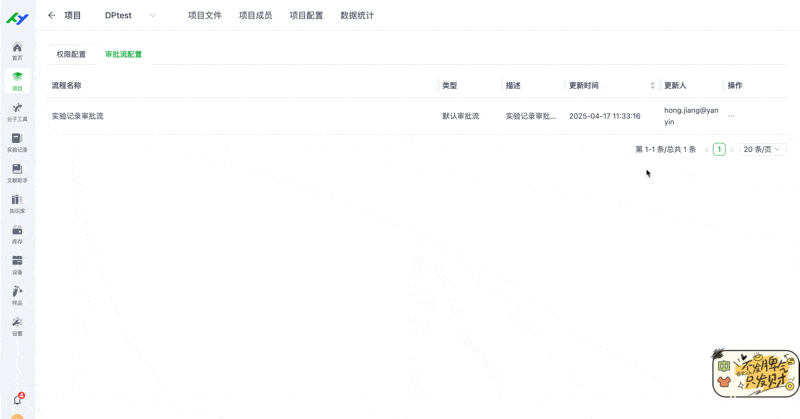Click the hong.jiang@yanyin updater cell
This screenshot has width=800, height=419.
click(x=691, y=116)
